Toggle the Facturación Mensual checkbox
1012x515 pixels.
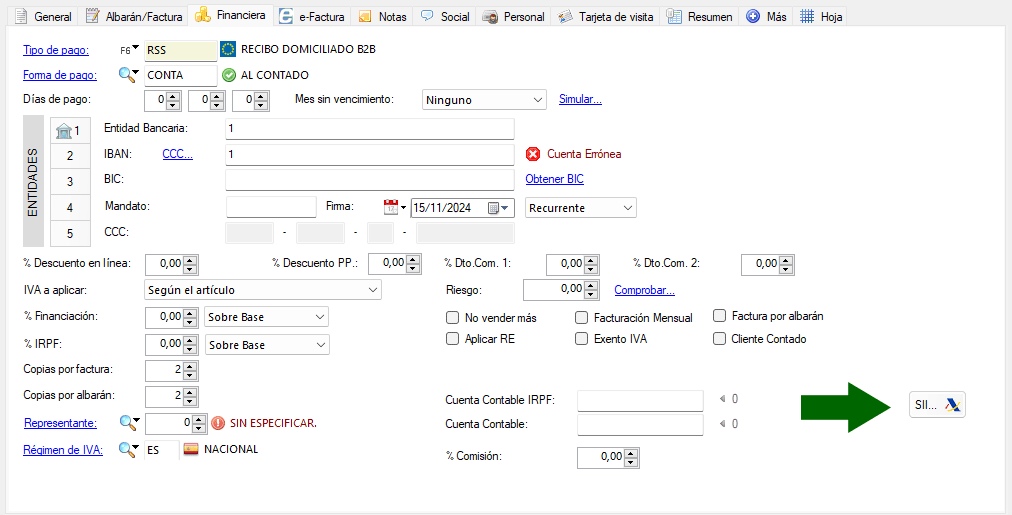click(x=582, y=317)
